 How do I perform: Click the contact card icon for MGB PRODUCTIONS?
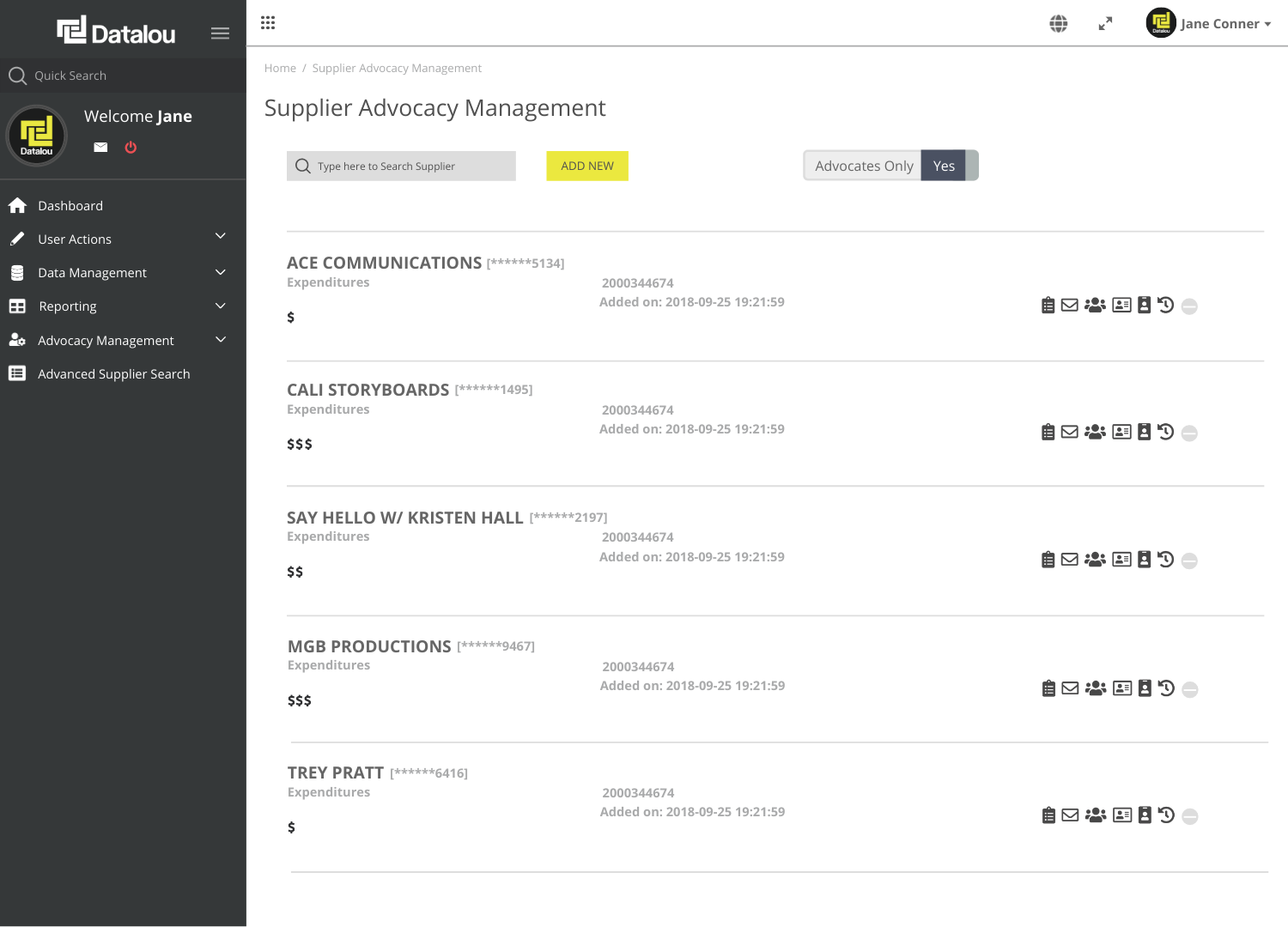pyautogui.click(x=1122, y=688)
